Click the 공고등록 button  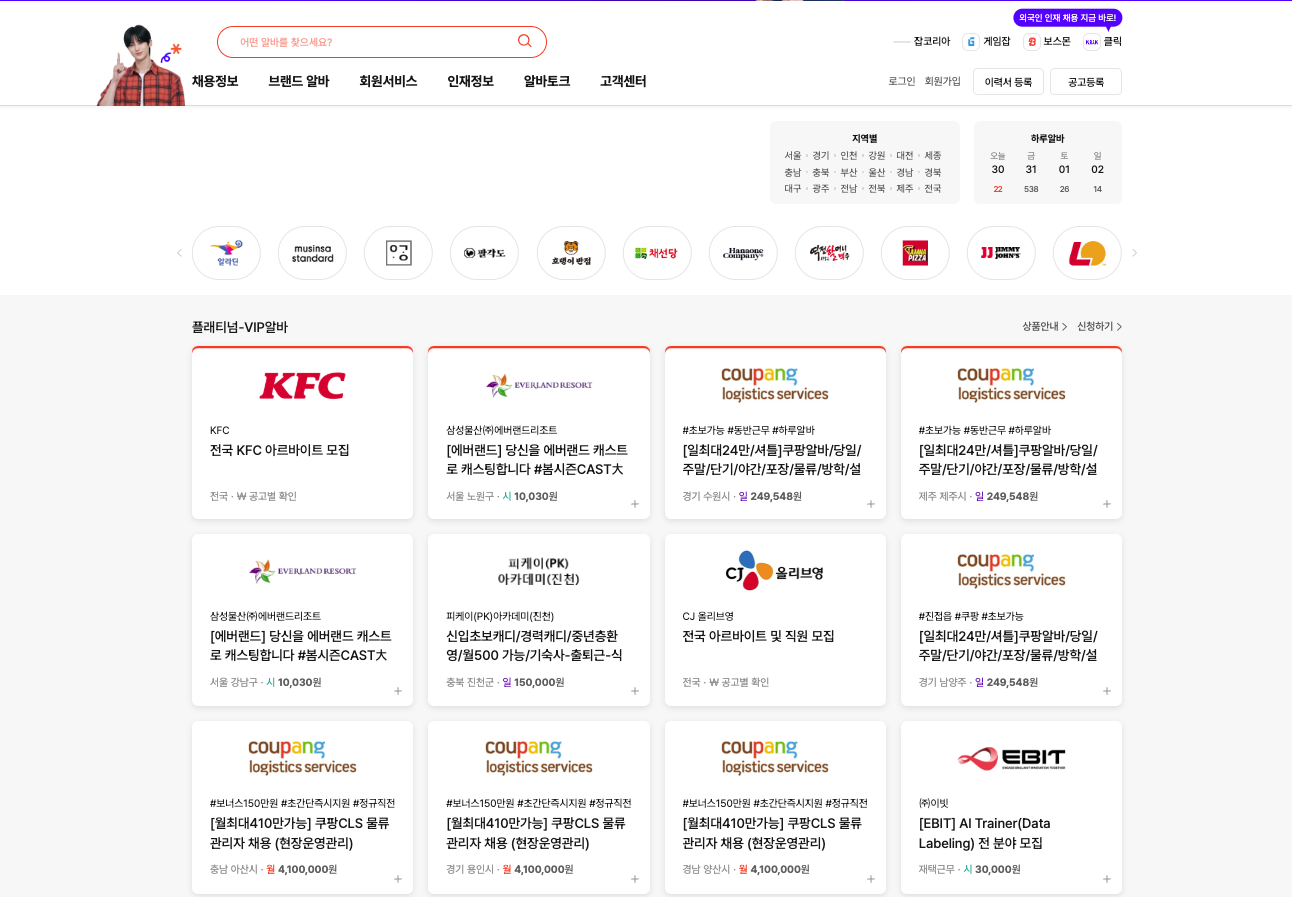[x=1086, y=82]
